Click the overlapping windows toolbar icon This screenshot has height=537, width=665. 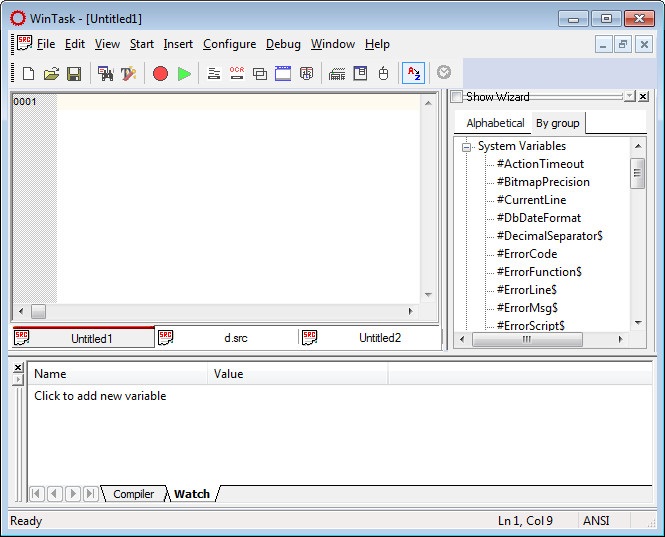(x=260, y=74)
